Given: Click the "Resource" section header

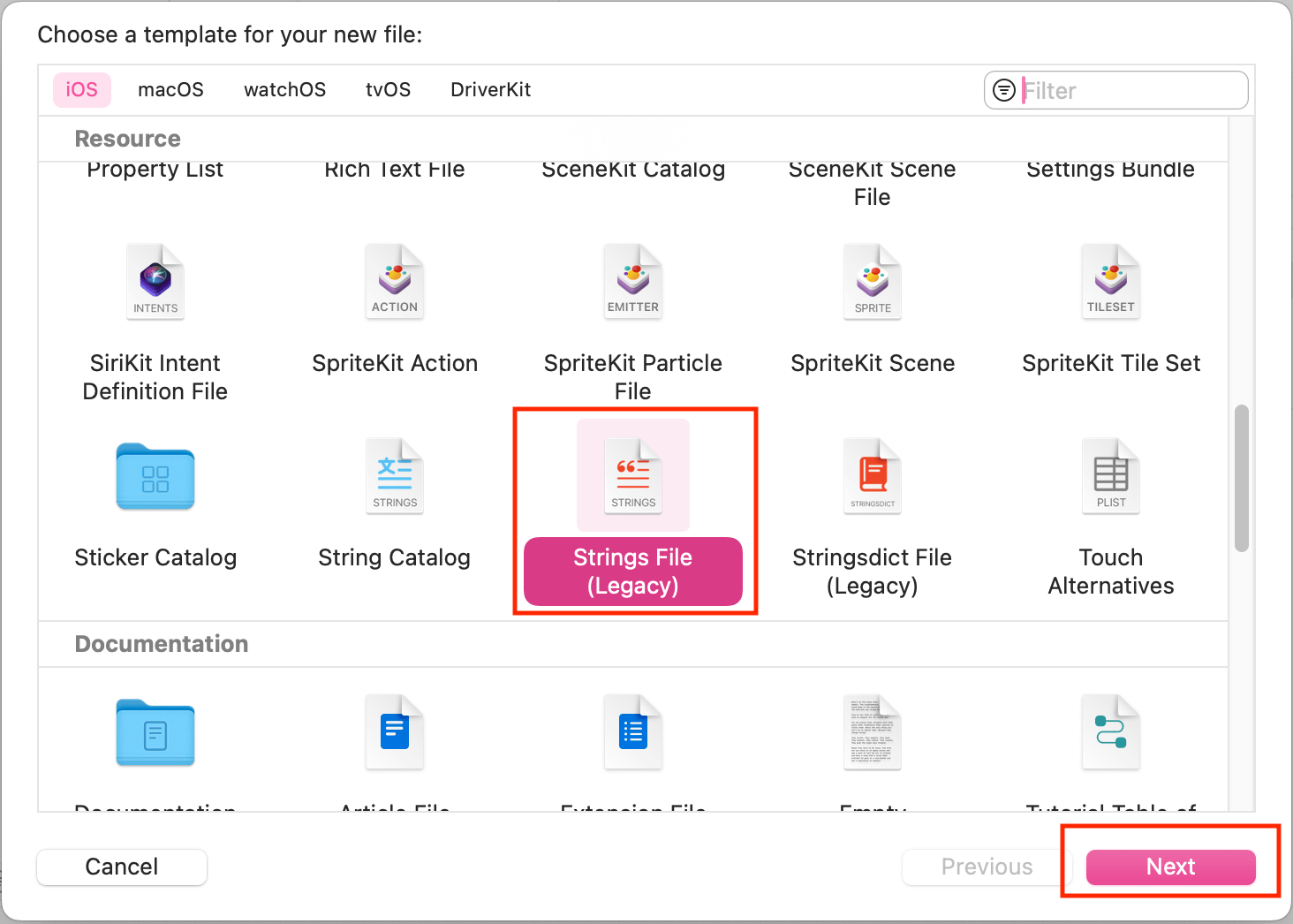Looking at the screenshot, I should (128, 140).
